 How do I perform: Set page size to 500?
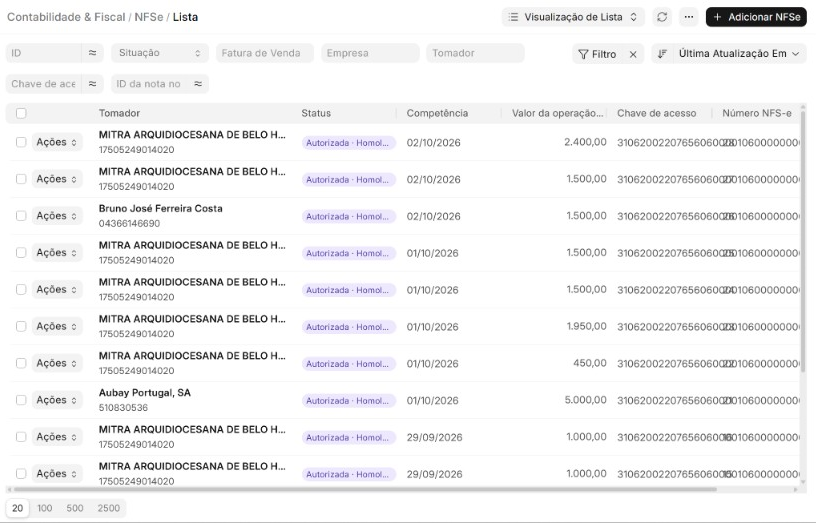click(75, 508)
